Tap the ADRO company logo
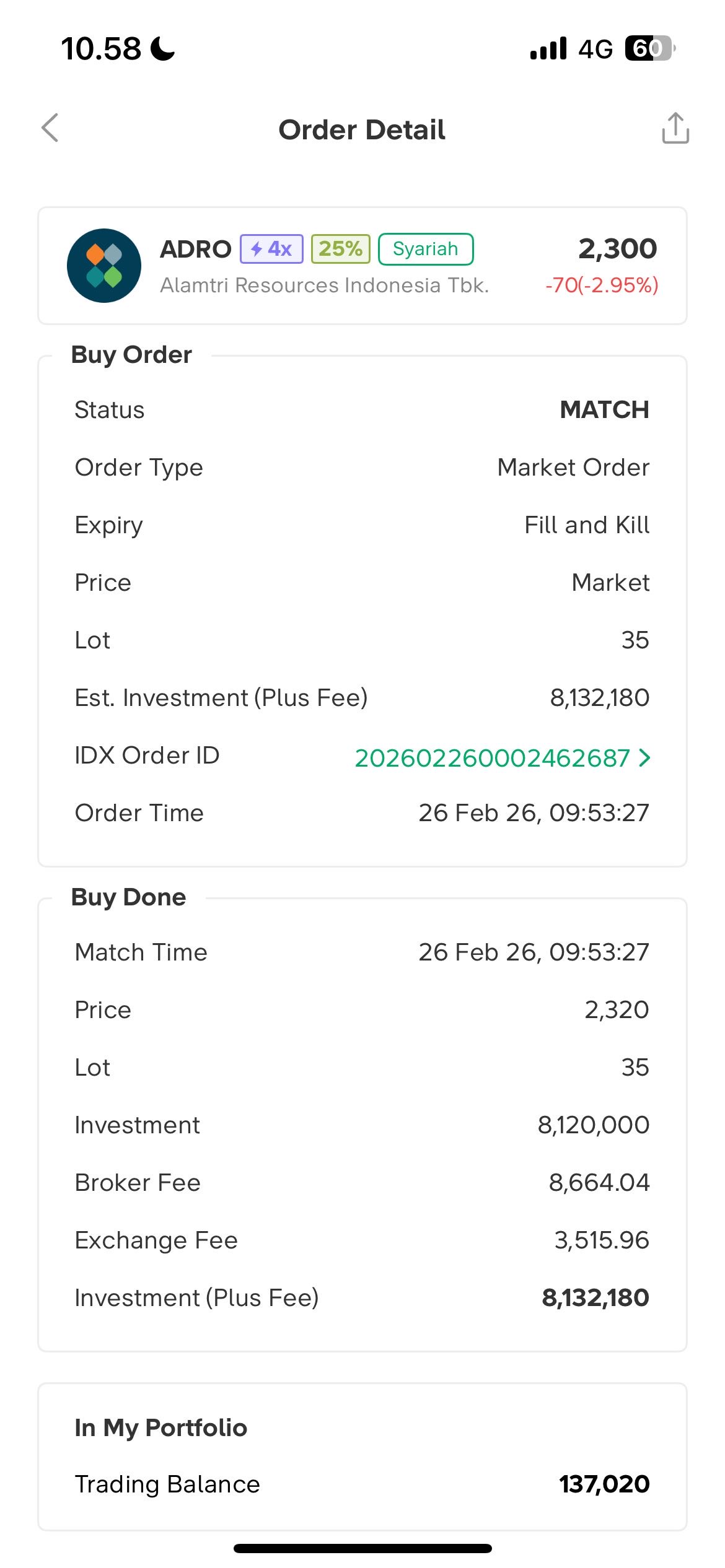Image resolution: width=725 pixels, height=1568 pixels. [x=104, y=266]
